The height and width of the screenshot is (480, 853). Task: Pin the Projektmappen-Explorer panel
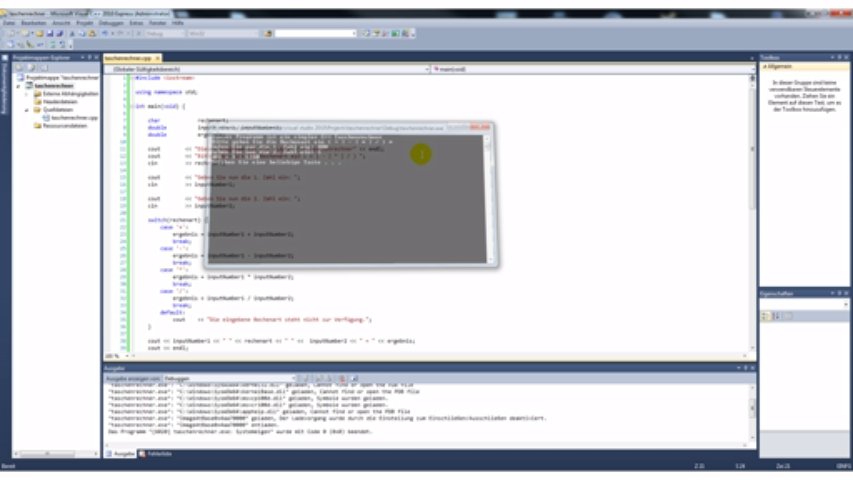pos(90,58)
